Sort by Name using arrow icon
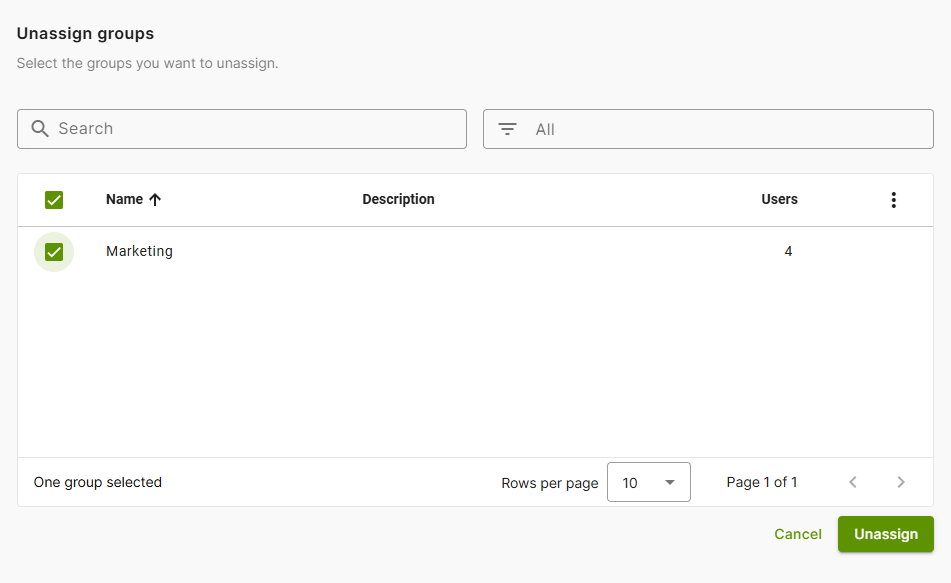 155,200
